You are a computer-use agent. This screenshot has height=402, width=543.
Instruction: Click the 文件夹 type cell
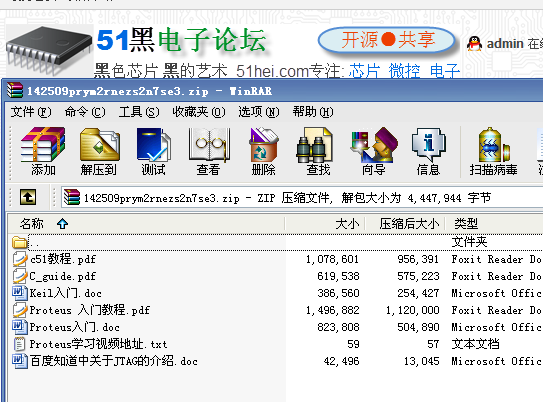click(x=469, y=242)
